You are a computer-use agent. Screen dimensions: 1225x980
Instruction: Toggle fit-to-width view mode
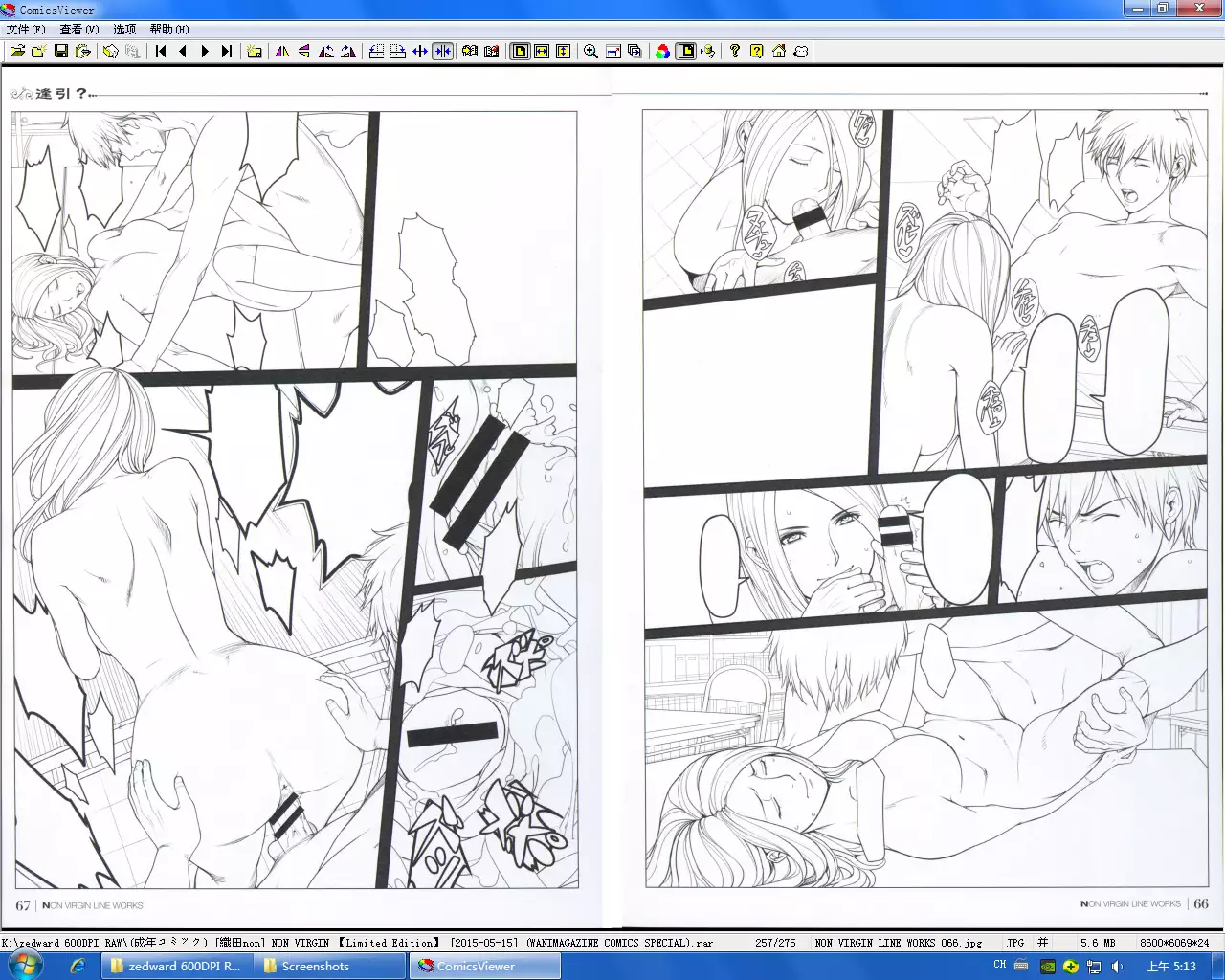point(542,52)
